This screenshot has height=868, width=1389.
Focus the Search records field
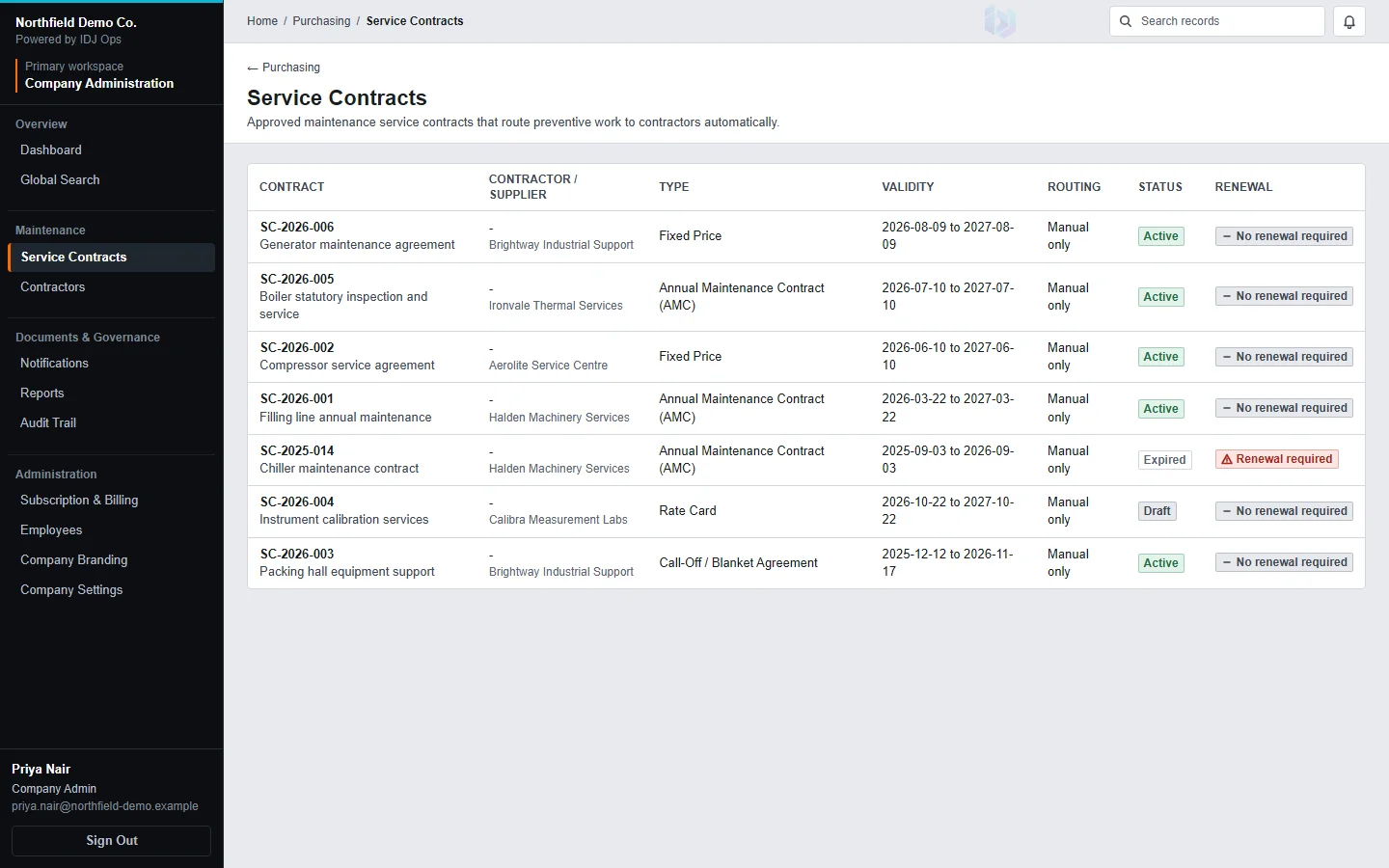(x=1217, y=21)
